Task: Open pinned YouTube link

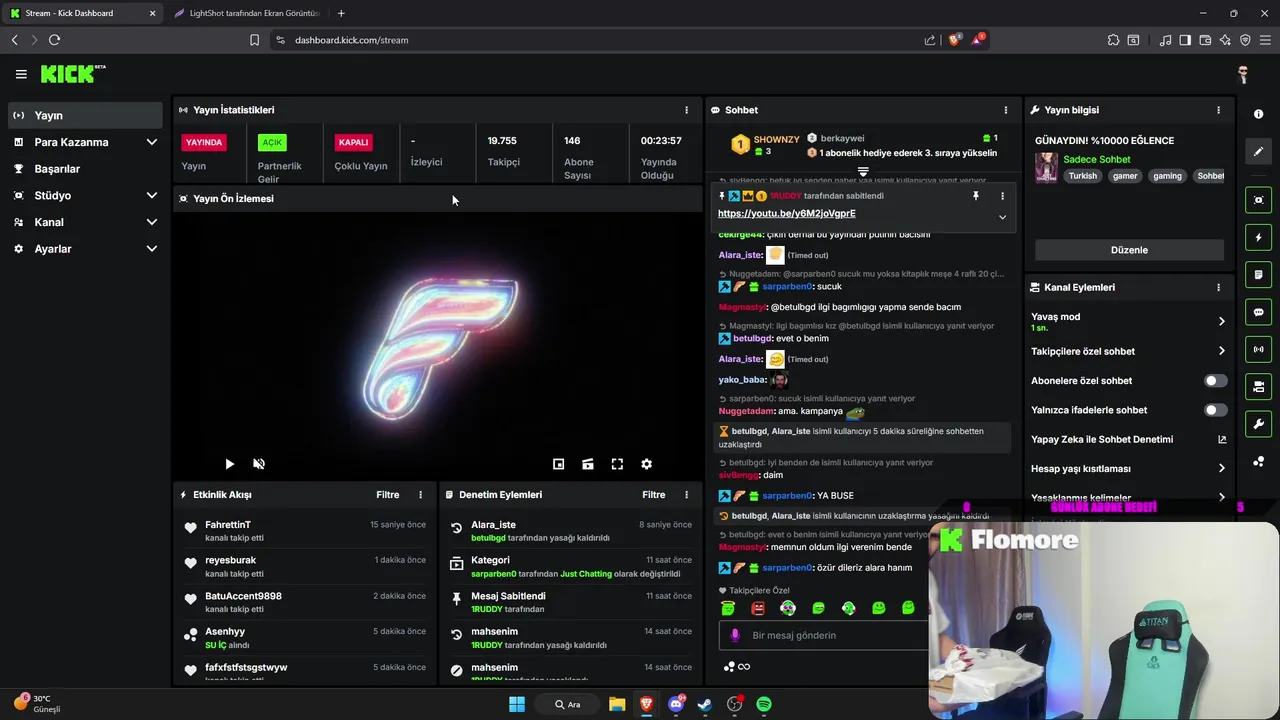Action: [x=786, y=213]
